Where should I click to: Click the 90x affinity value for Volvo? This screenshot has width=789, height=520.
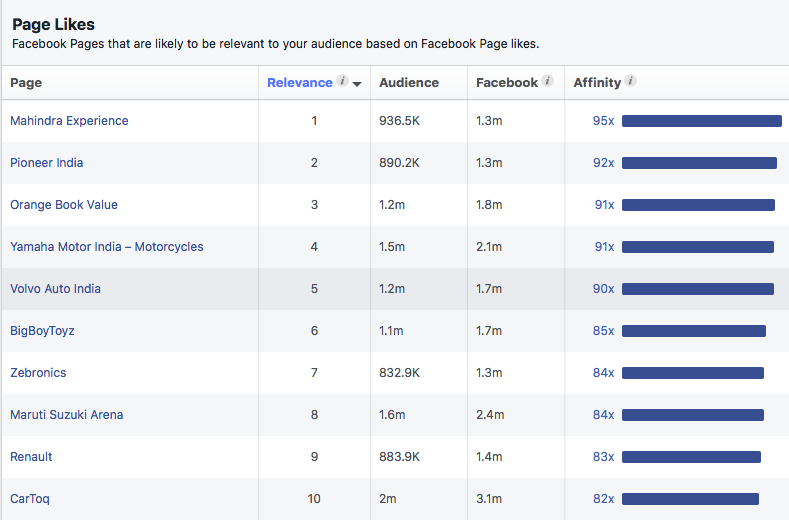tap(604, 289)
